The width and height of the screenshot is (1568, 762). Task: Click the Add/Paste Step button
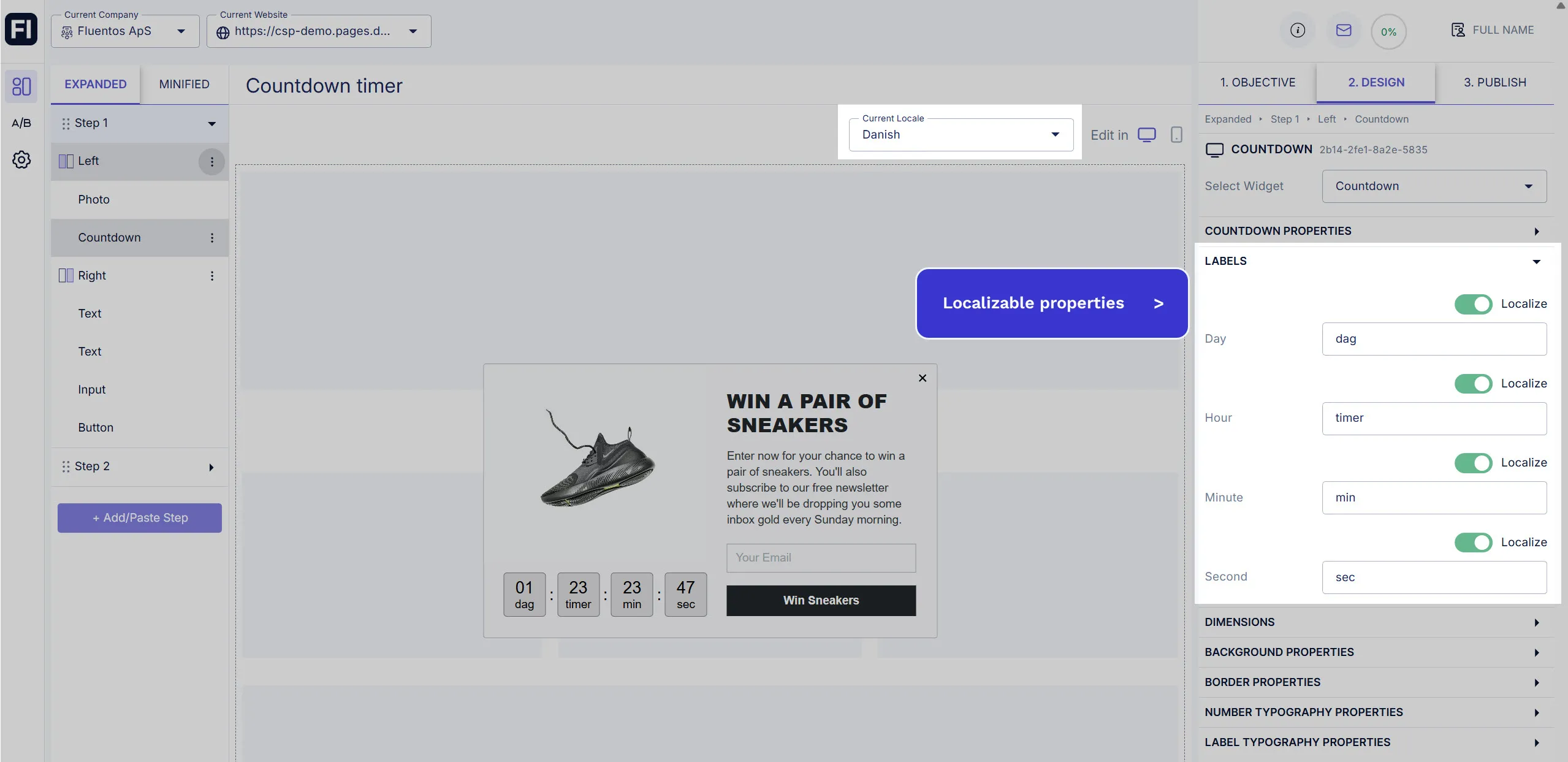pyautogui.click(x=140, y=517)
